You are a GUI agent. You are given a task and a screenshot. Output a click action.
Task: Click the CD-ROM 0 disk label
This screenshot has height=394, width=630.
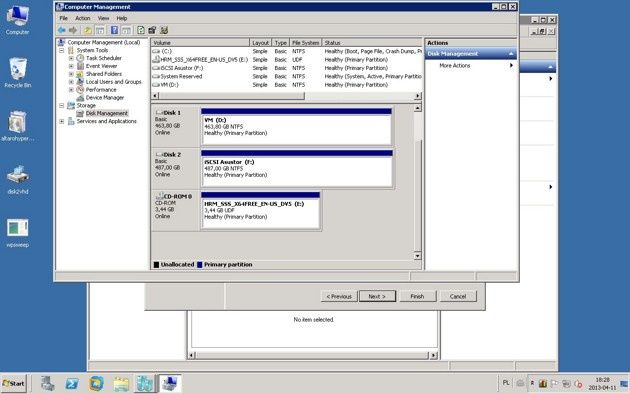click(175, 209)
